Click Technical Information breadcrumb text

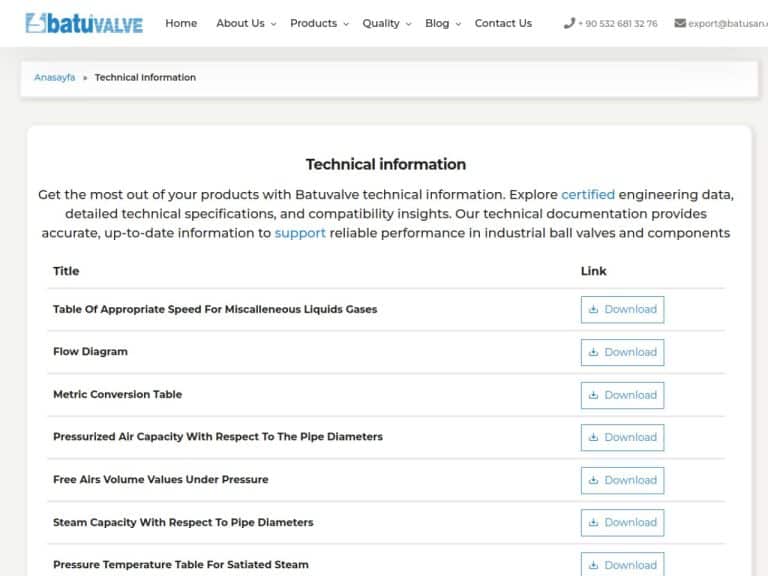145,77
